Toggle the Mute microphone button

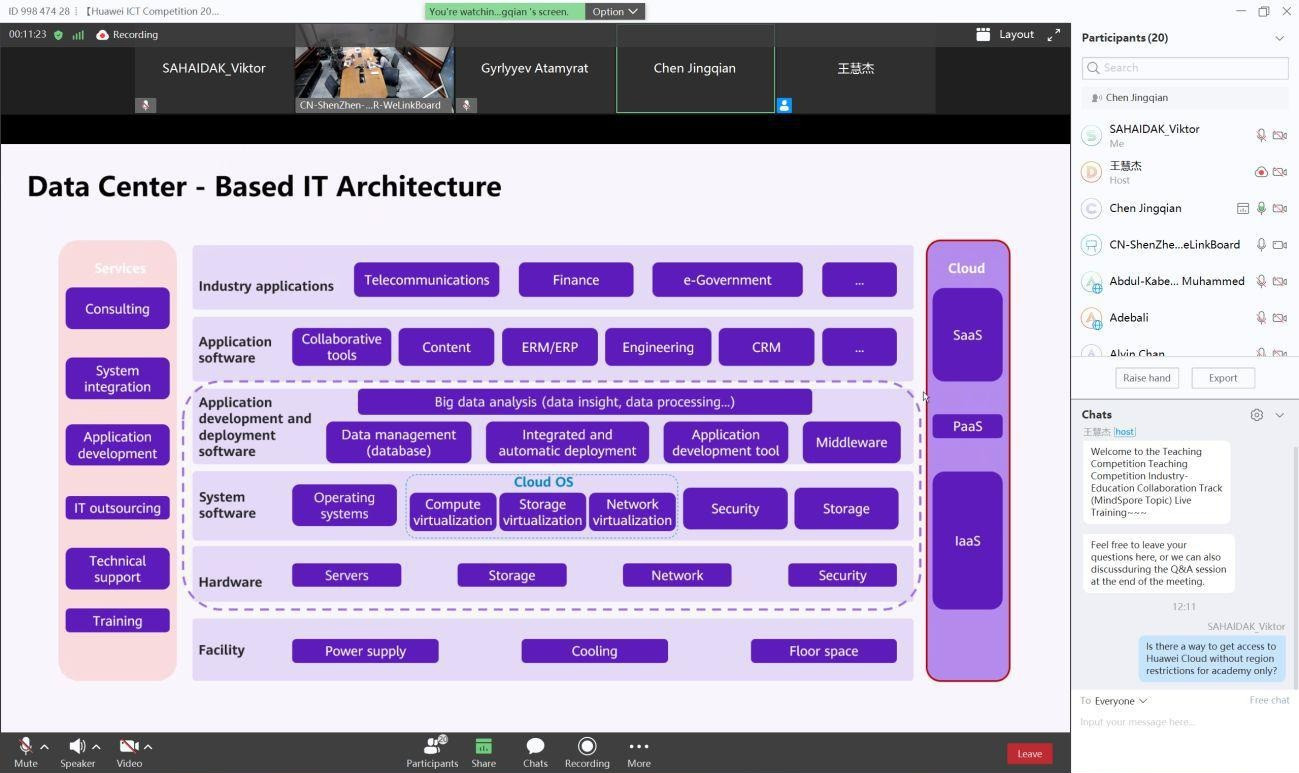25,747
